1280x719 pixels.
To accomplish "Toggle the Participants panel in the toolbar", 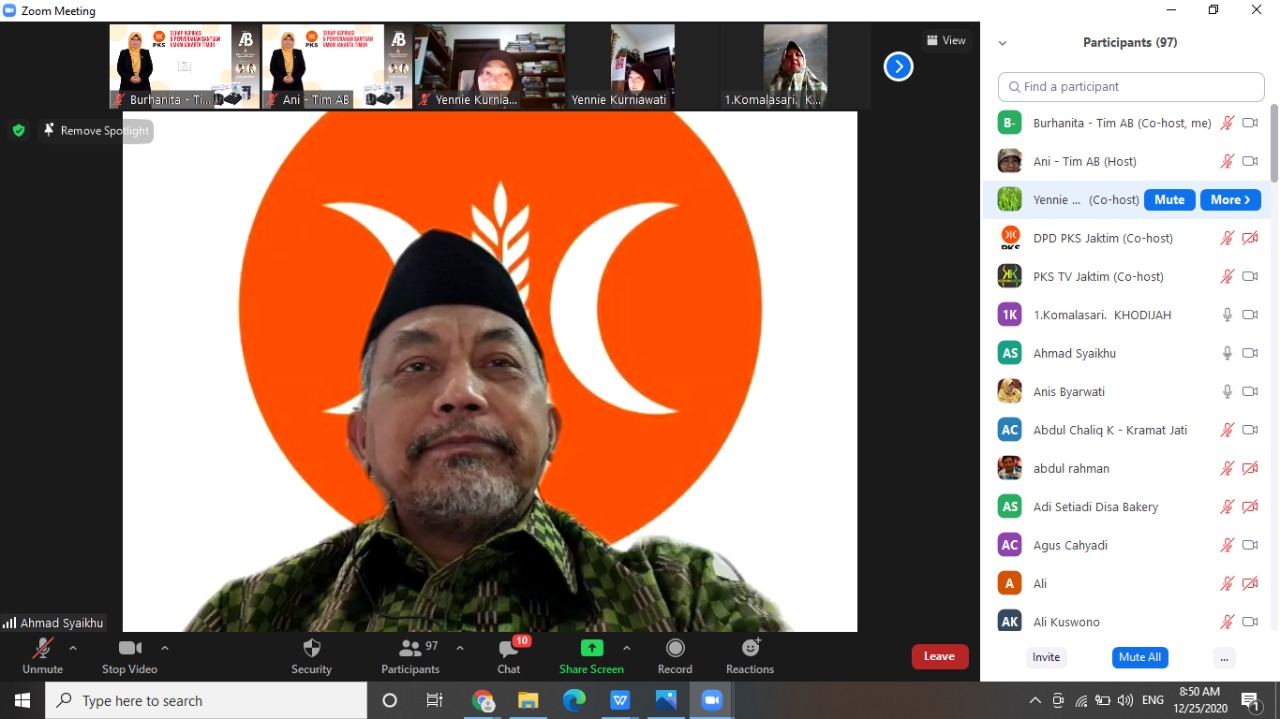I will click(410, 649).
